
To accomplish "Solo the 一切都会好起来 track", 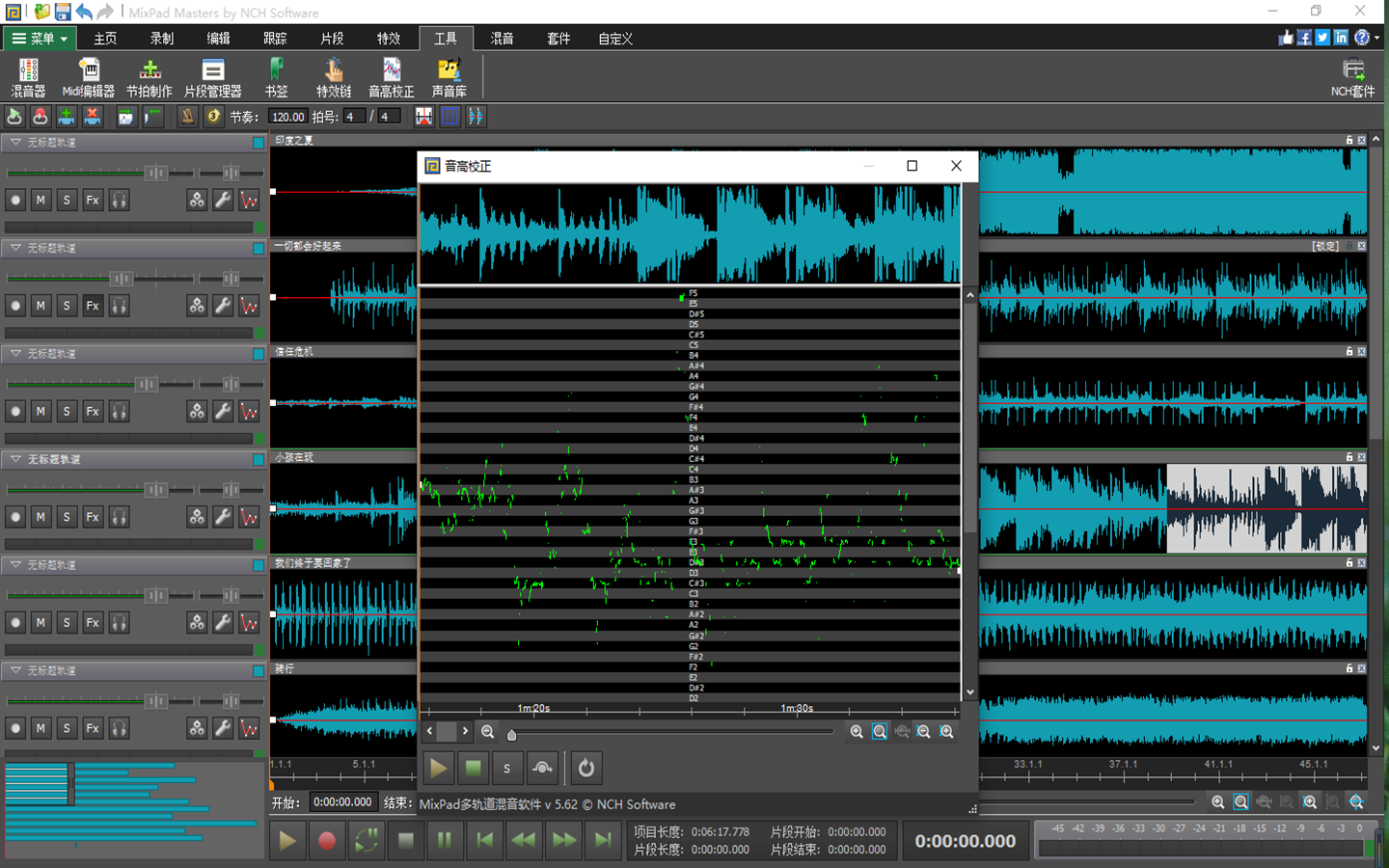I will point(67,306).
